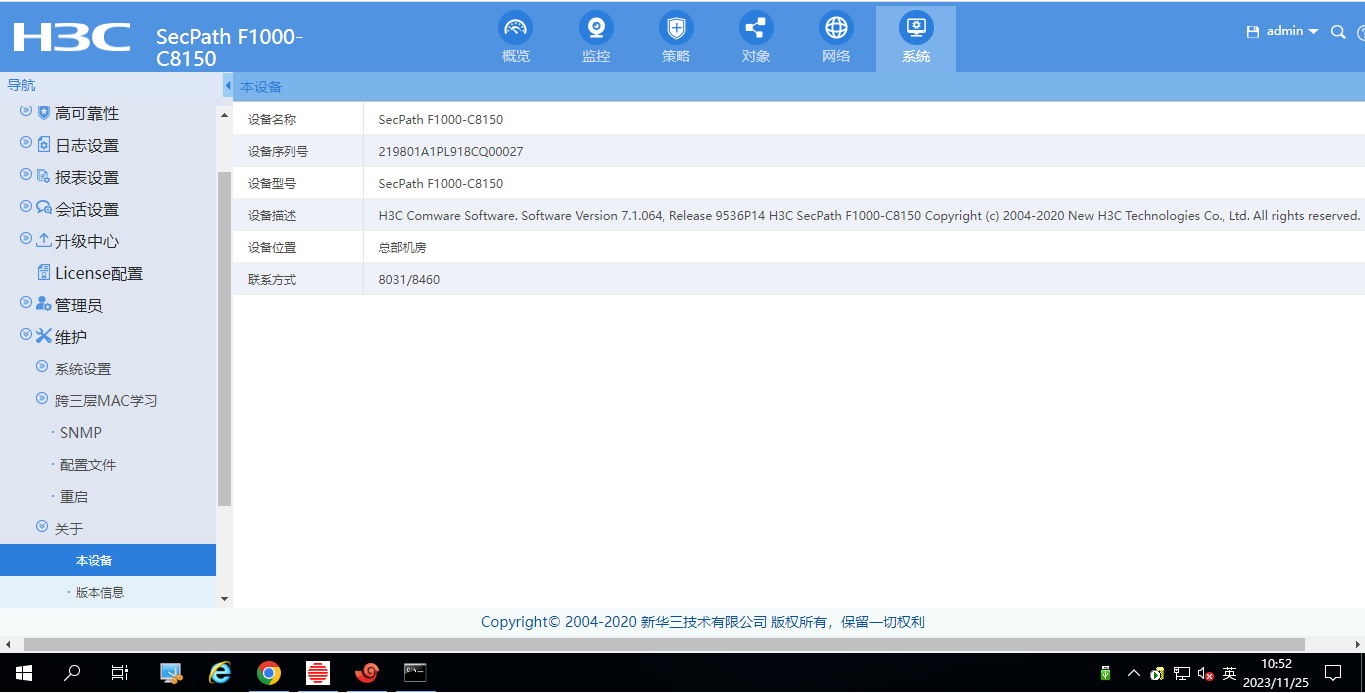Click the 日志设置 log icon
Screen dimensions: 1365x693
point(44,145)
